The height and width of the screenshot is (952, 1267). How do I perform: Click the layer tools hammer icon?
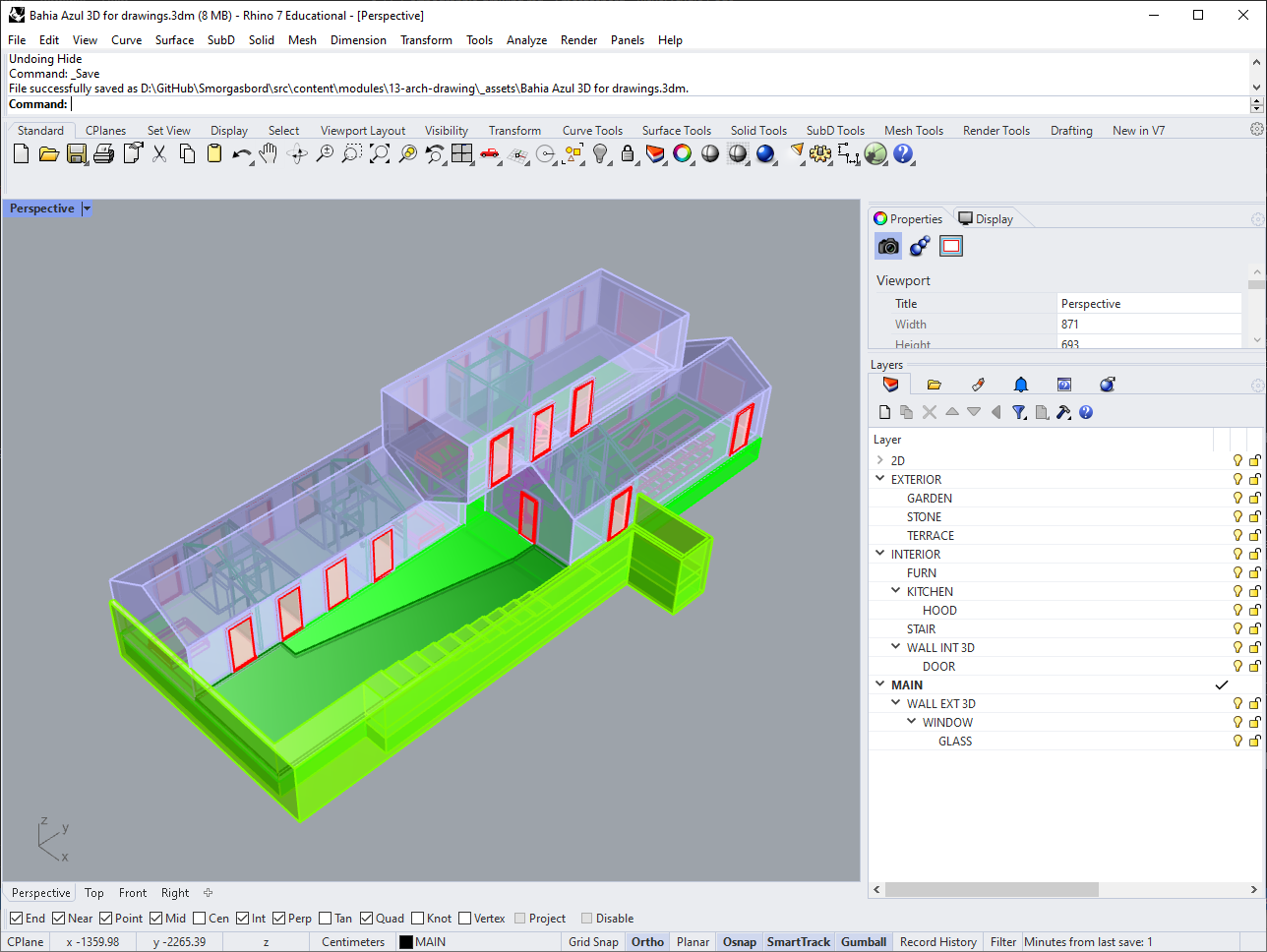(x=1063, y=412)
